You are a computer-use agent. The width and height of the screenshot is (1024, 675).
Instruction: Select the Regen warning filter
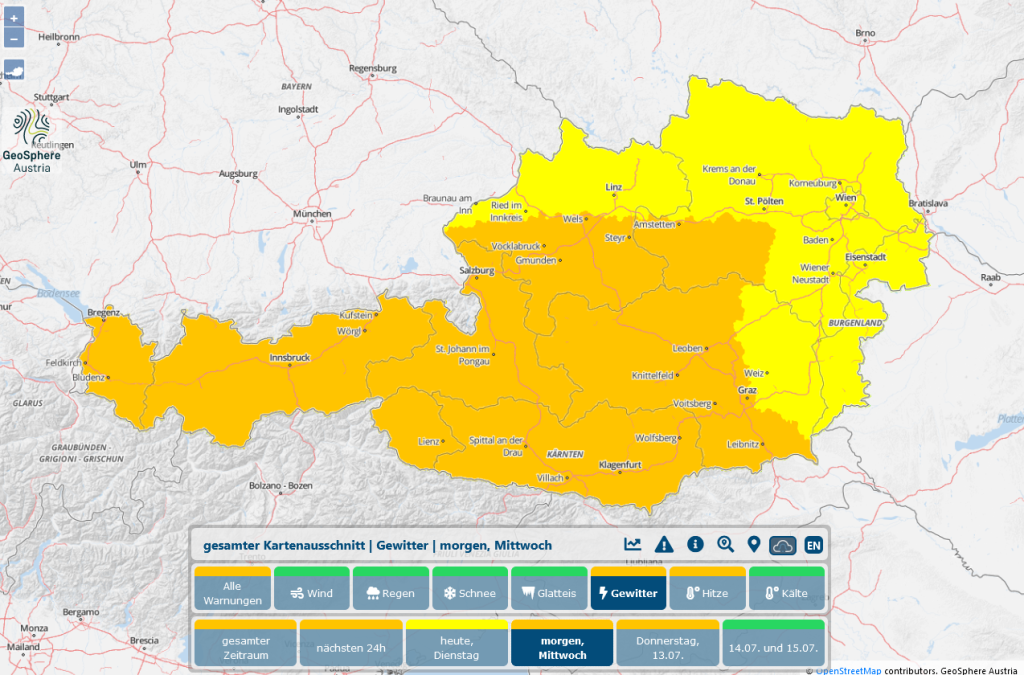[391, 592]
